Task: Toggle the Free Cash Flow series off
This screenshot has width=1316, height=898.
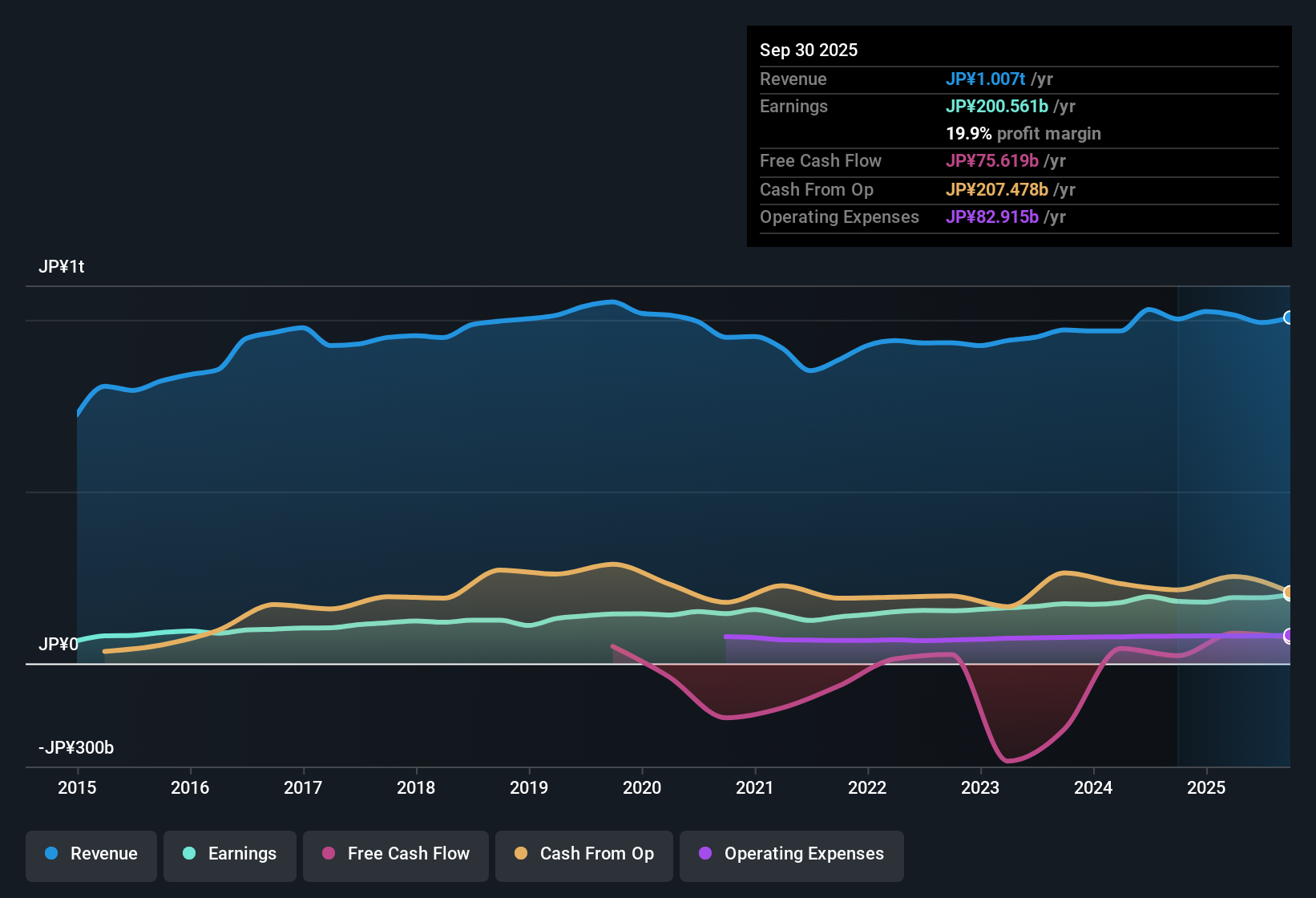Action: [x=395, y=854]
